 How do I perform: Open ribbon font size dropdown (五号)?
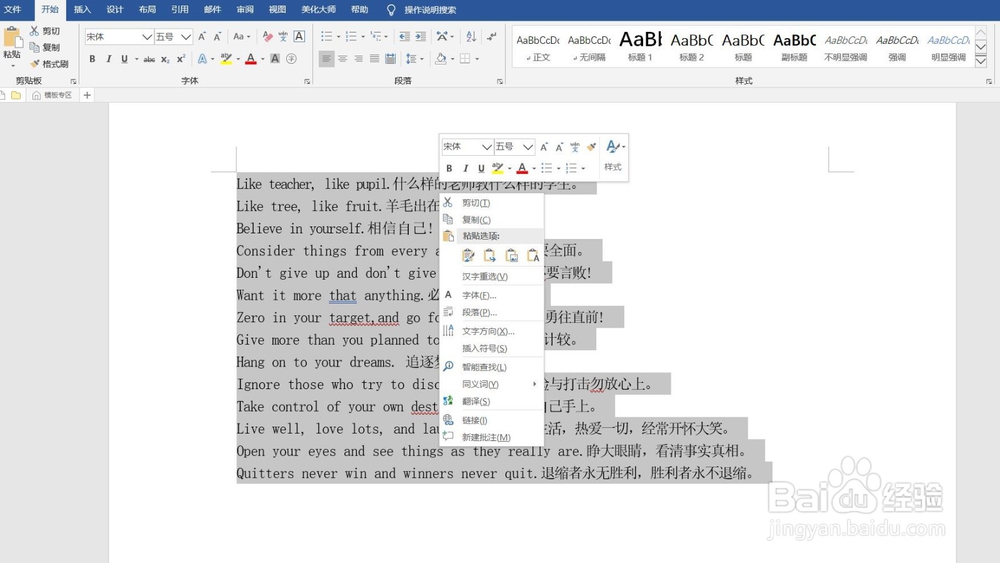[186, 37]
